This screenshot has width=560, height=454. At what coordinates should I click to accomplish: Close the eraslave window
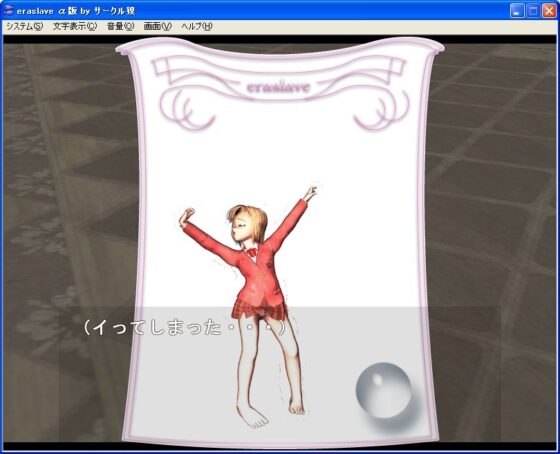pos(549,11)
